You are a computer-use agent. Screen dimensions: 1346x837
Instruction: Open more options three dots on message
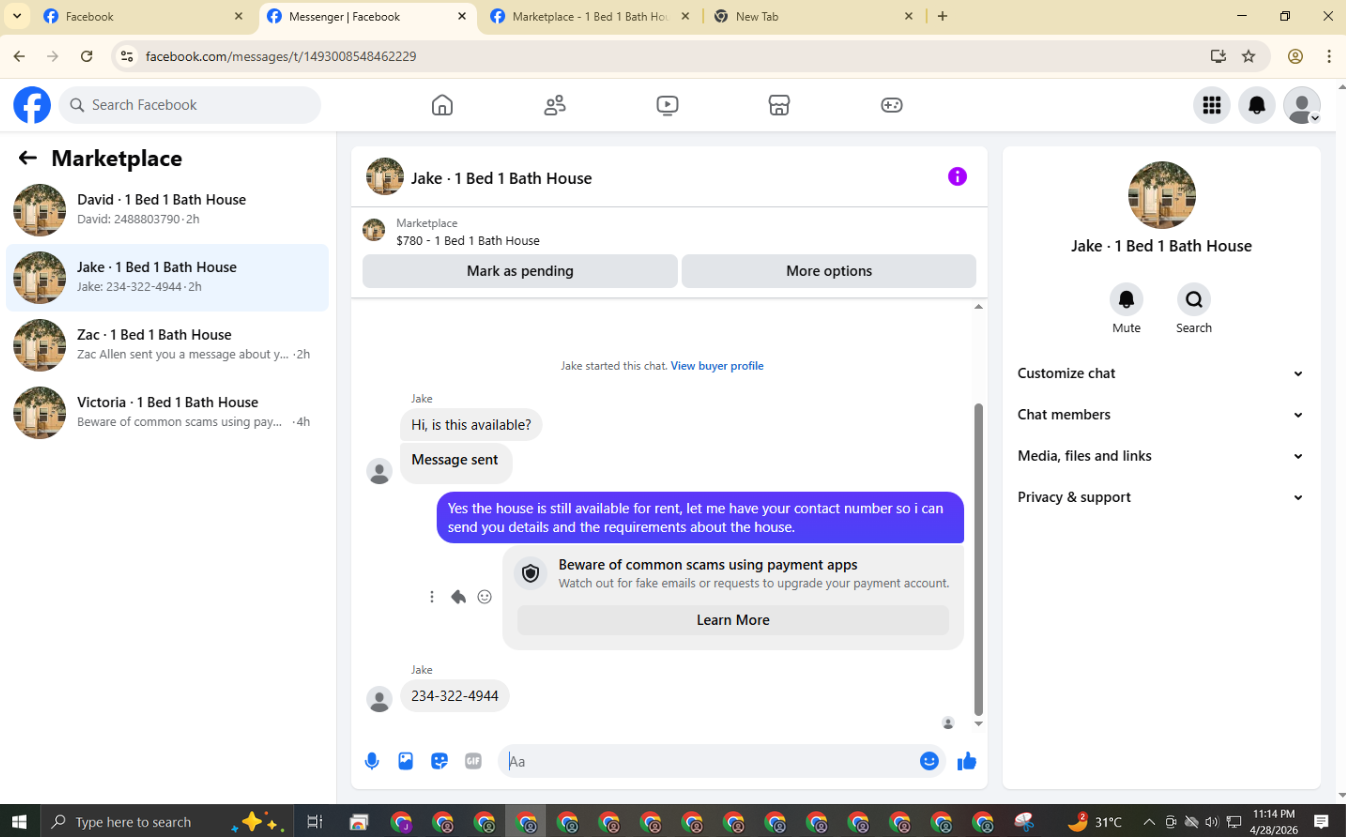pos(432,597)
